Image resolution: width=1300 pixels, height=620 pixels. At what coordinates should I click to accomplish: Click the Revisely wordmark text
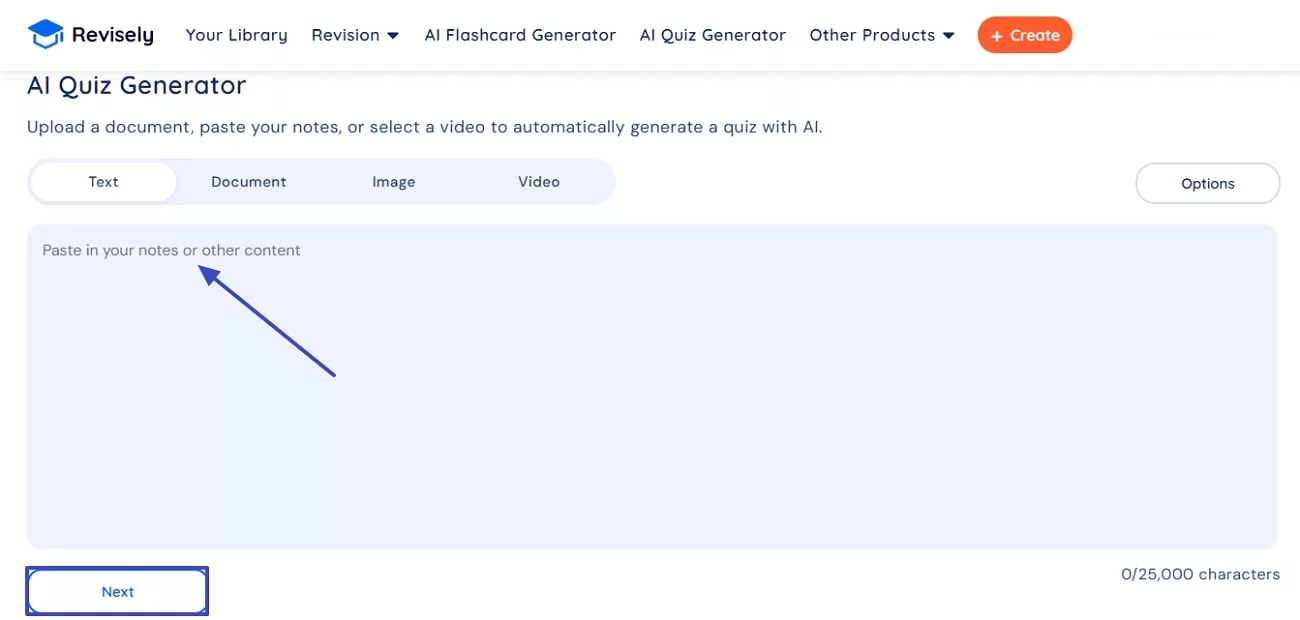[113, 35]
